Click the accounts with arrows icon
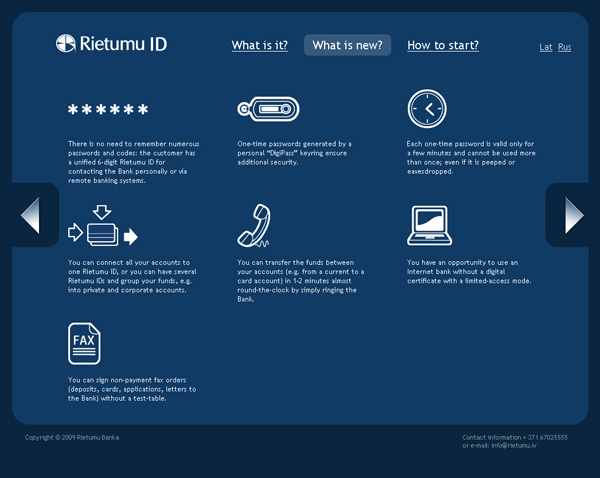The width and height of the screenshot is (600, 478). (x=103, y=225)
